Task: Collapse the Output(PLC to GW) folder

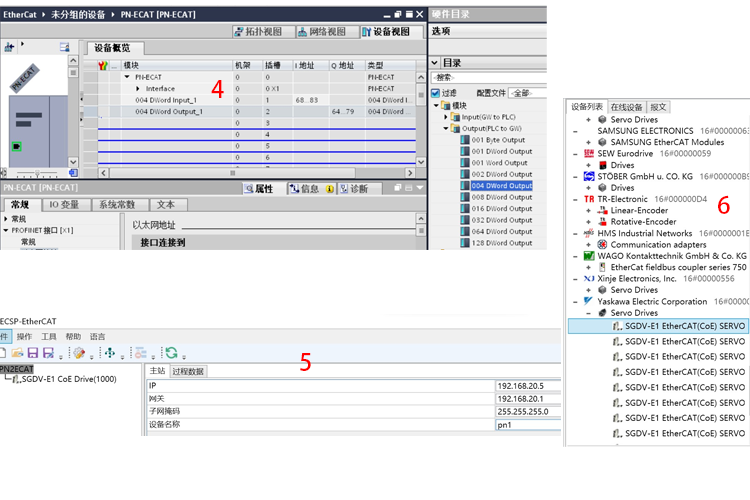Action: (x=445, y=129)
